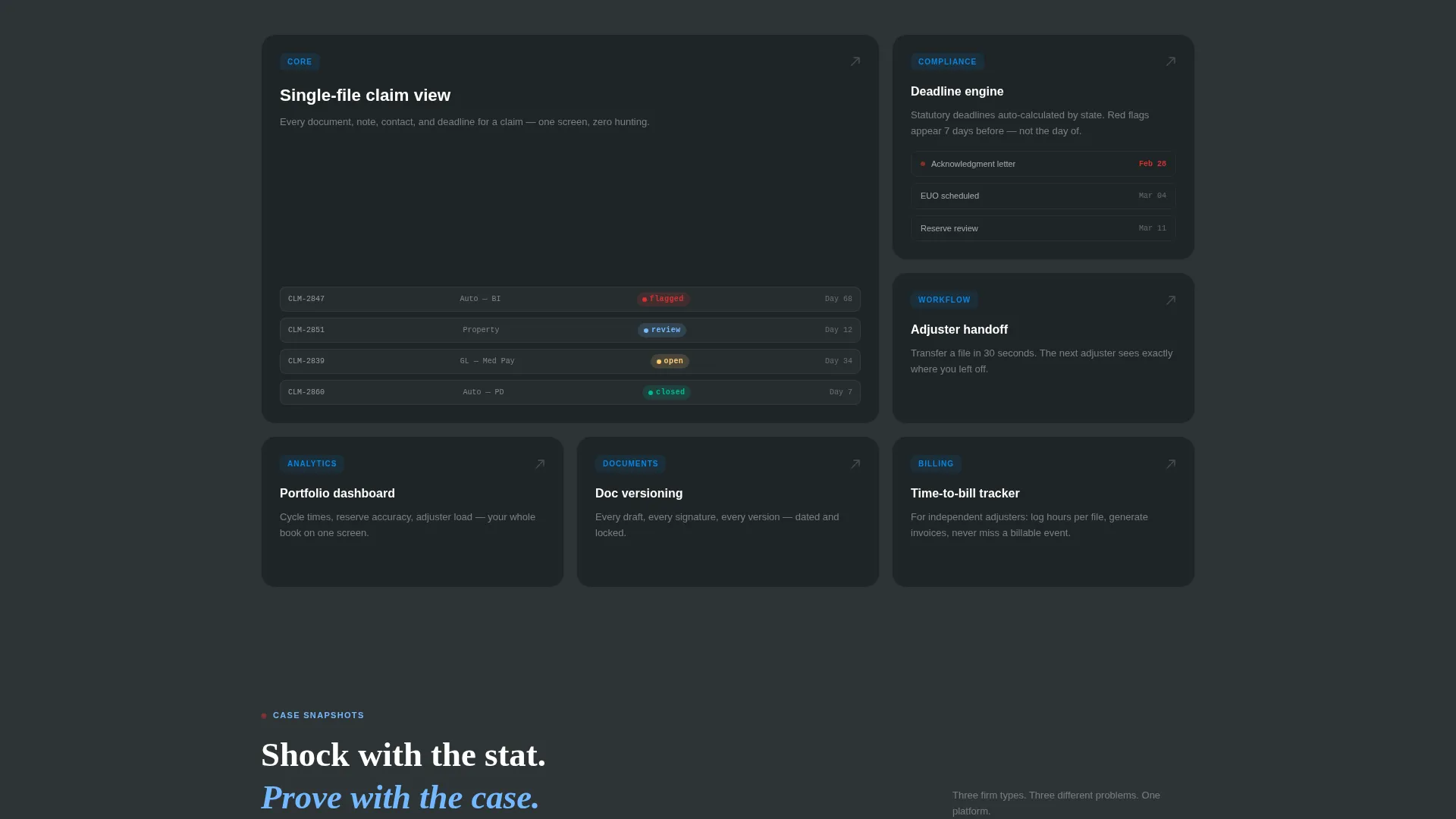1456x819 pixels.
Task: Open arrow icon on Deadline engine card
Action: tap(1171, 61)
